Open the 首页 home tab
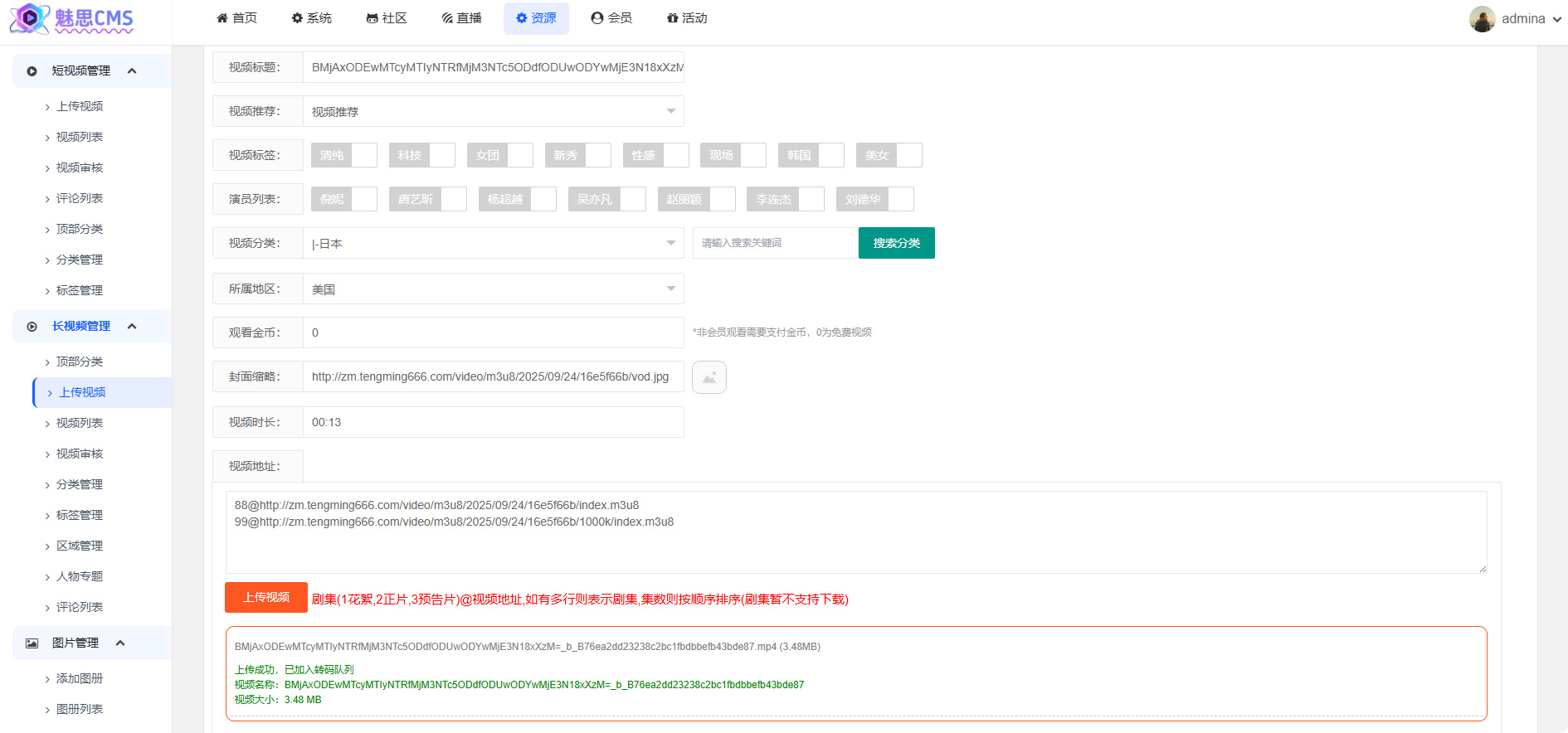 pyautogui.click(x=236, y=18)
